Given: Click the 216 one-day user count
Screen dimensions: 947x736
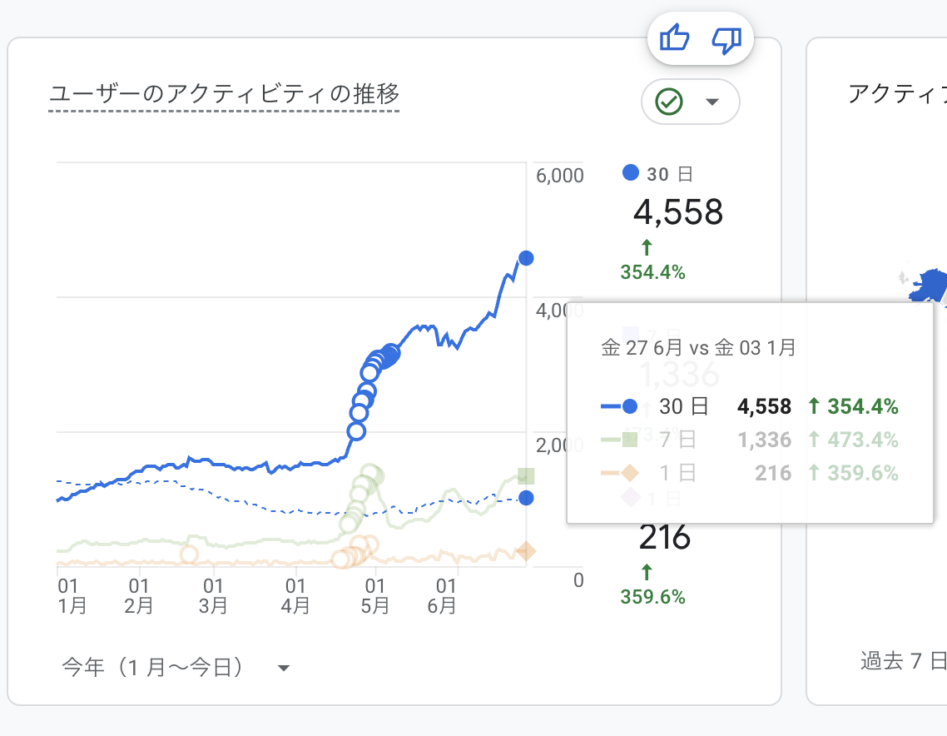Looking at the screenshot, I should tap(665, 538).
